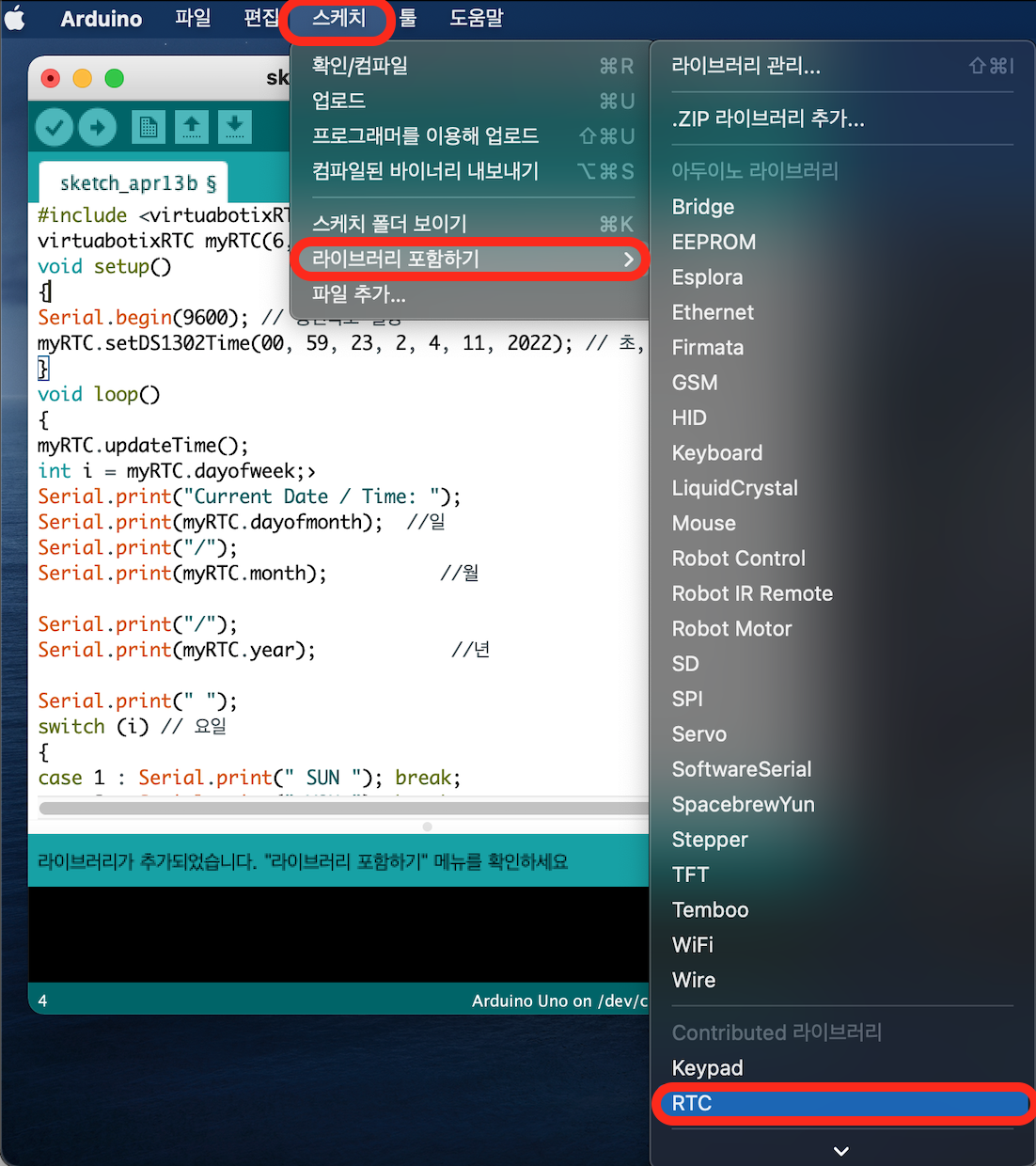The height and width of the screenshot is (1166, 1036).
Task: Select 프로그래머를 이용해 업로드
Action: [x=471, y=136]
